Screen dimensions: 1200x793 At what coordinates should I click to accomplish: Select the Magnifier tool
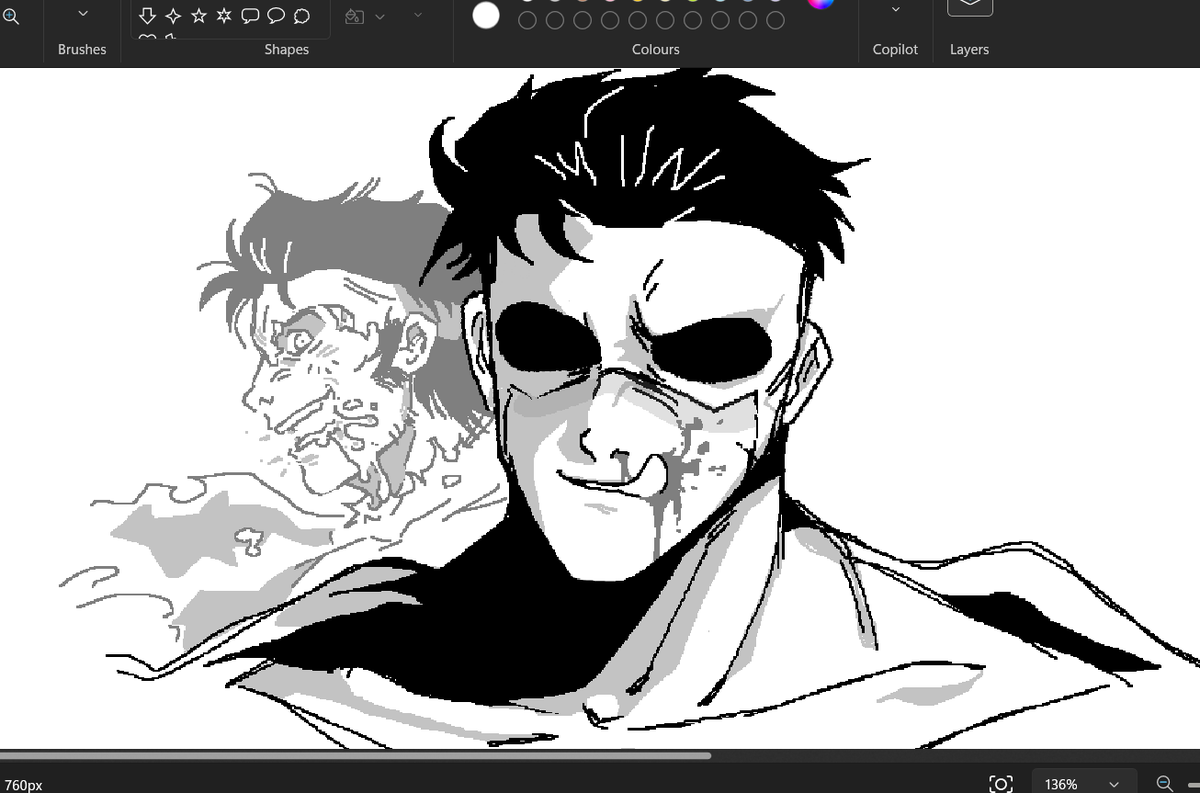coord(10,17)
